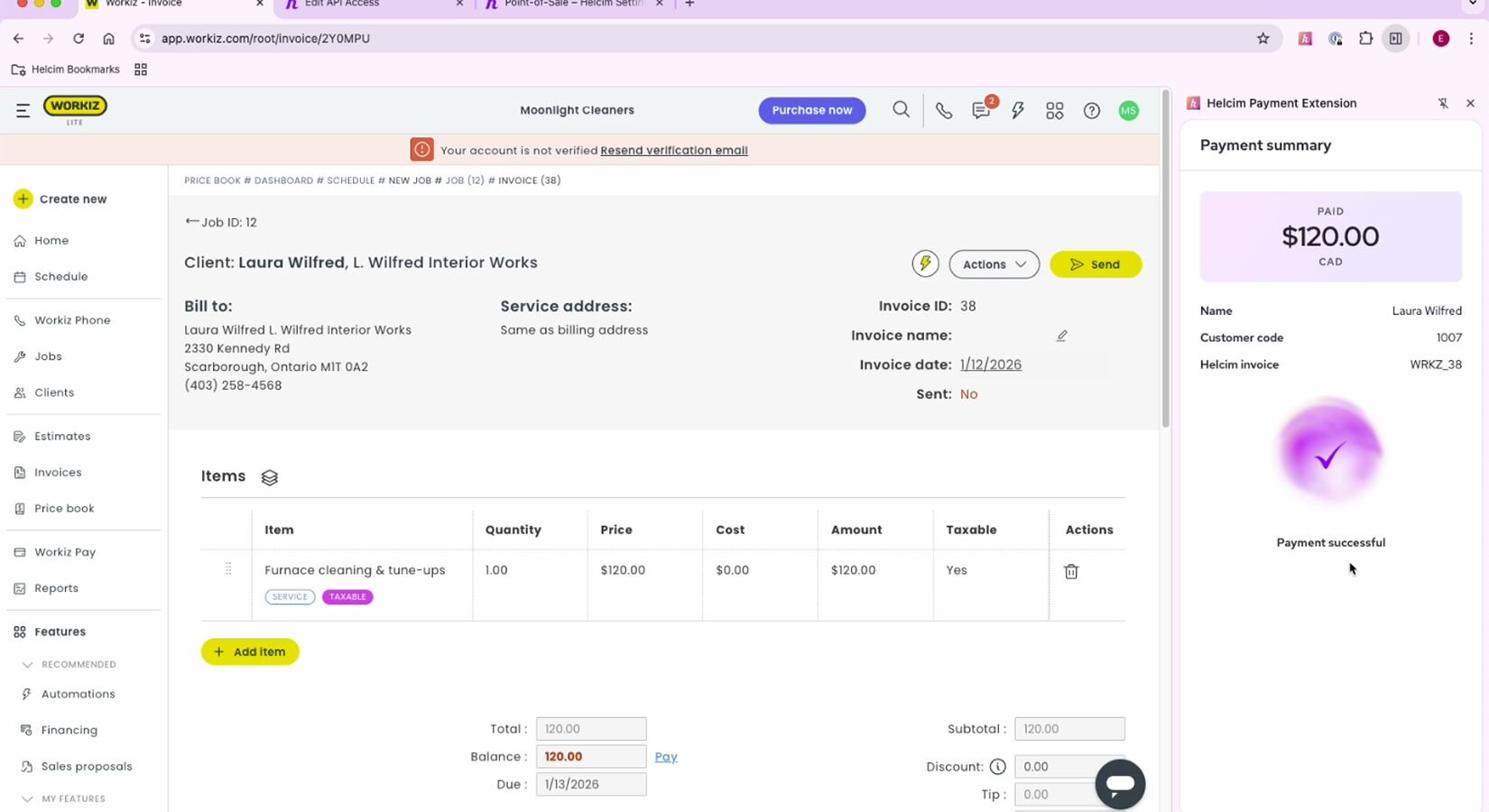Screen dimensions: 1489x812
Task: Toggle the hamburger sidebar menu
Action: click(23, 110)
